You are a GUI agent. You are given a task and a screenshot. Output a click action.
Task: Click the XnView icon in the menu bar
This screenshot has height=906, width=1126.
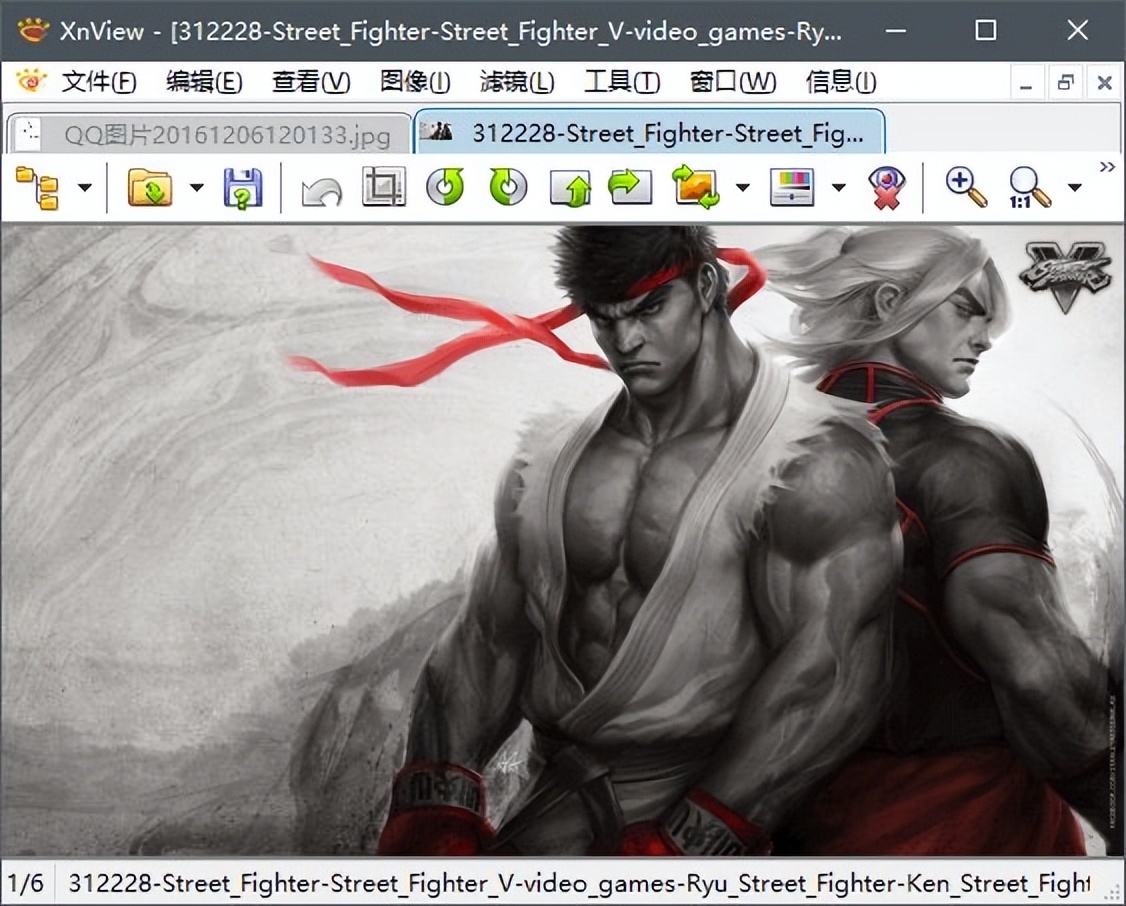(x=31, y=81)
